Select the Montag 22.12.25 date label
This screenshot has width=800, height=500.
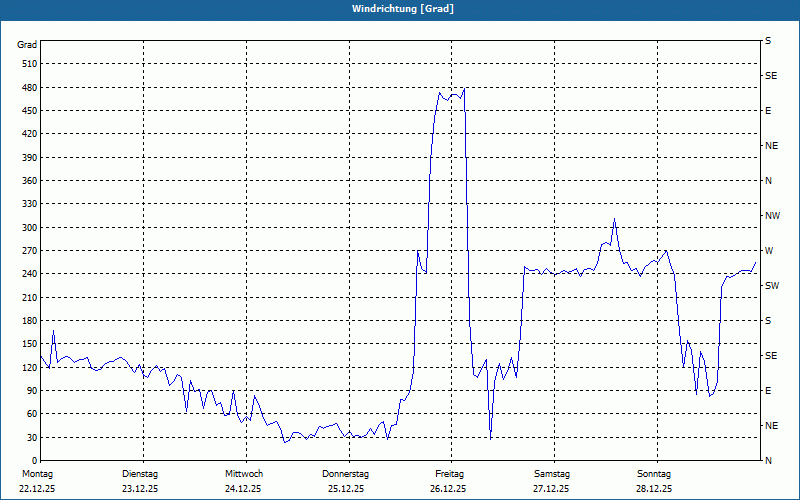pyautogui.click(x=36, y=481)
